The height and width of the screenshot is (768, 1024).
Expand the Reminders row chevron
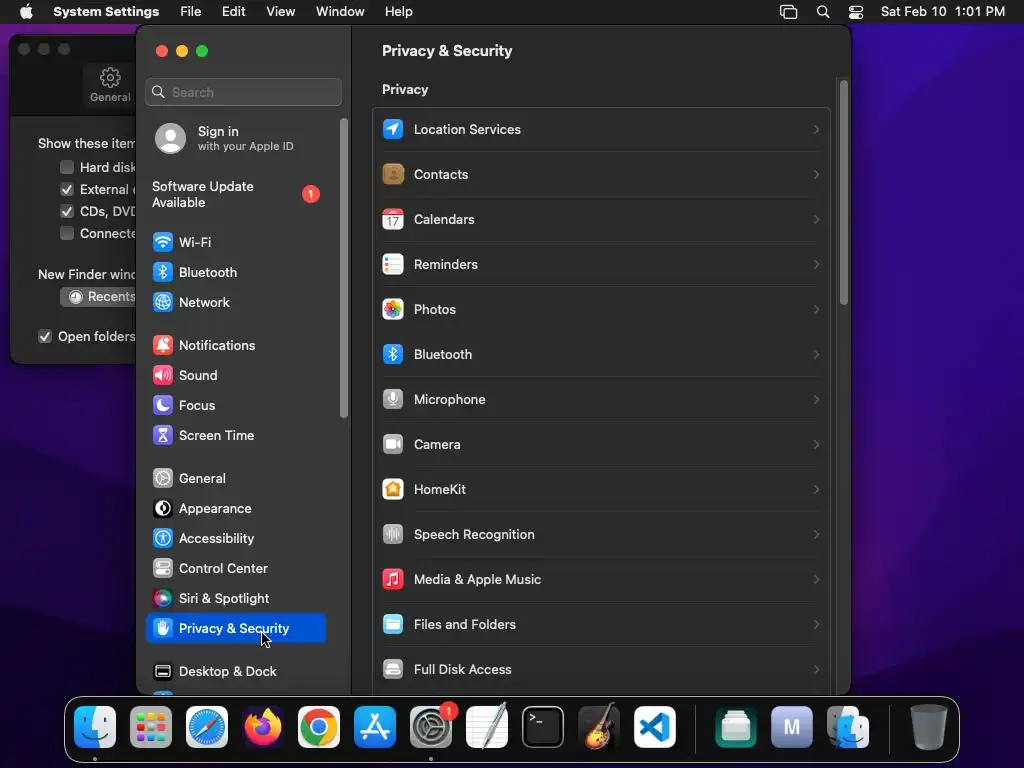coord(816,264)
